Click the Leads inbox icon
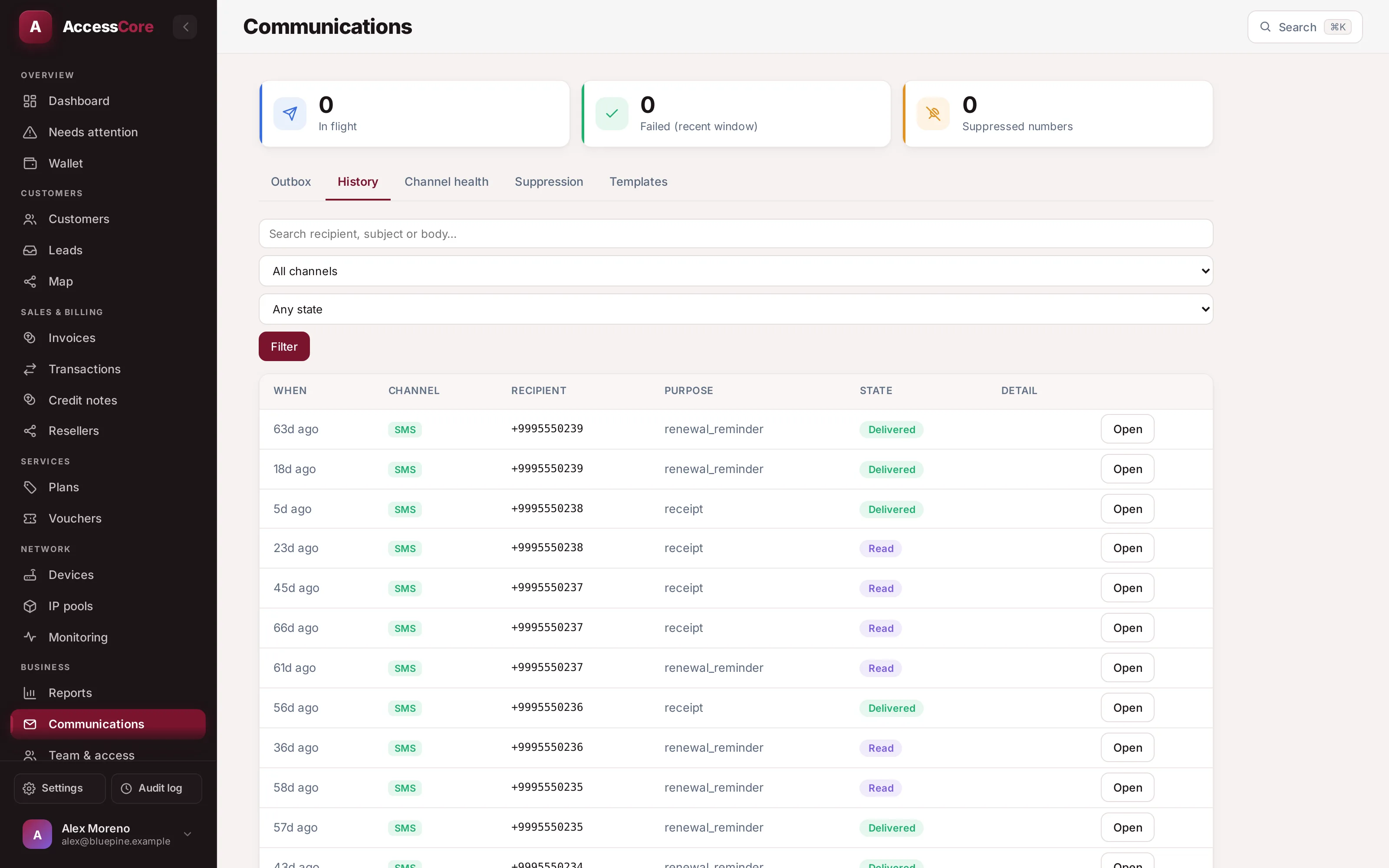This screenshot has height=868, width=1389. point(30,250)
